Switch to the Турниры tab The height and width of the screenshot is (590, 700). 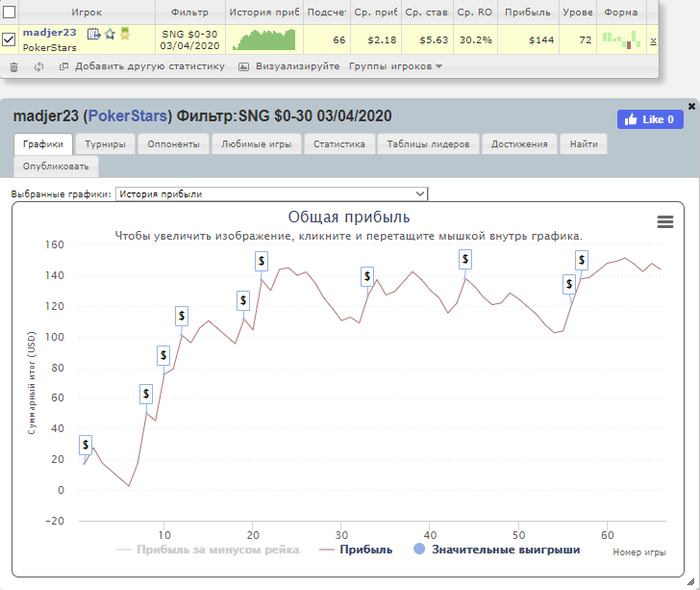click(105, 144)
